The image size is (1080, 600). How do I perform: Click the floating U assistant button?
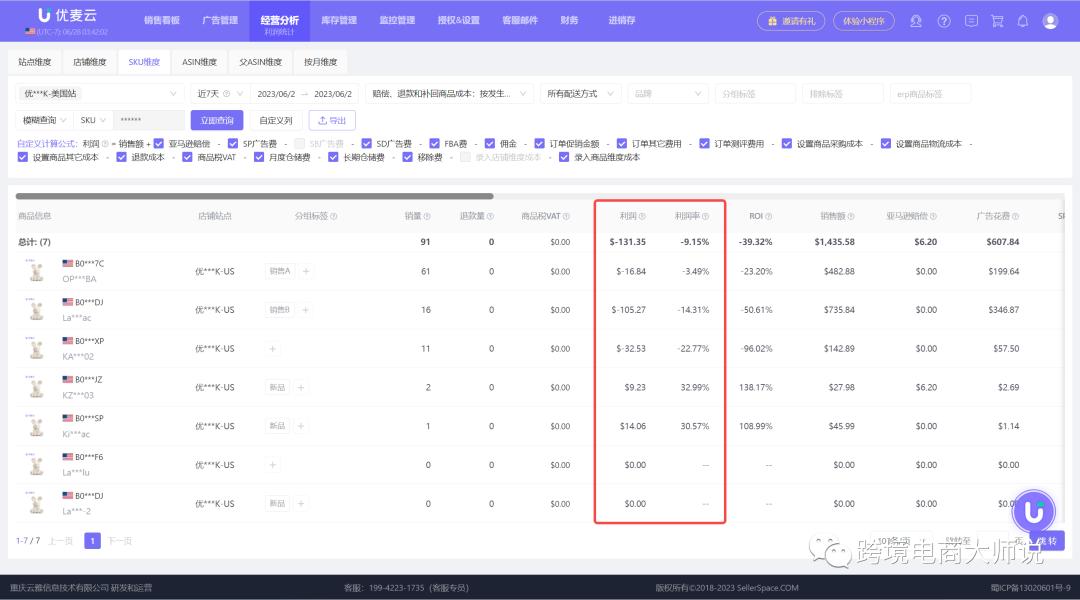point(1033,511)
